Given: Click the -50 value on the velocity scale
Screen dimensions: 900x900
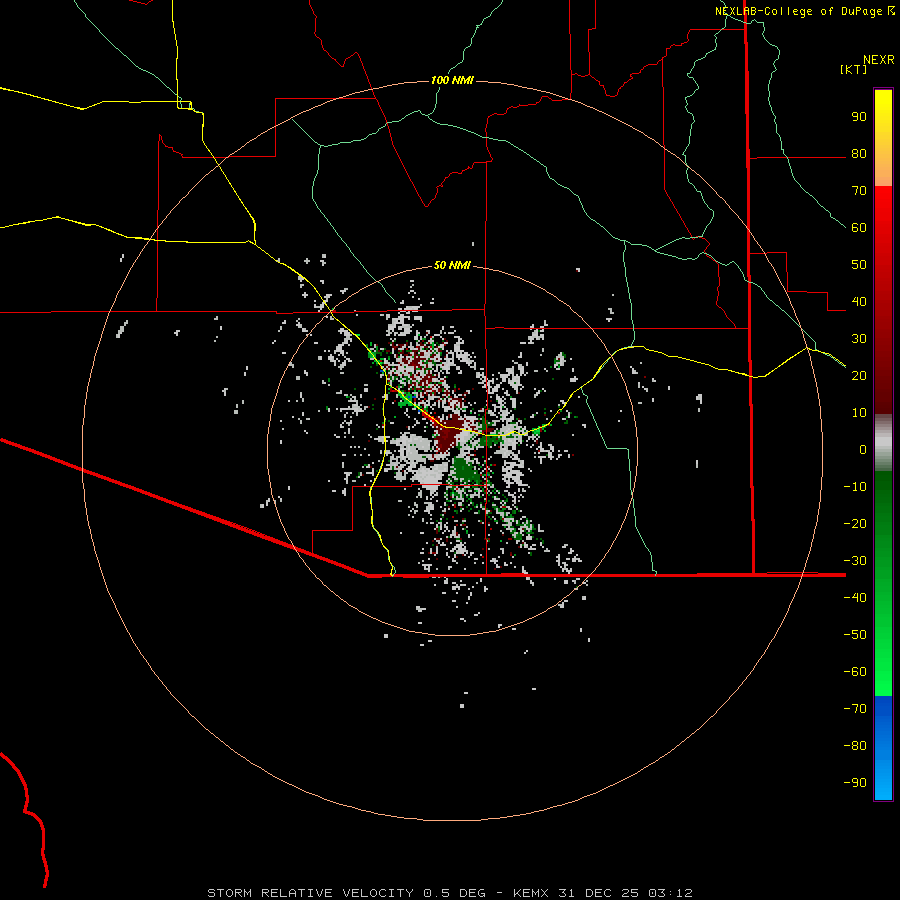Looking at the screenshot, I should click(855, 635).
